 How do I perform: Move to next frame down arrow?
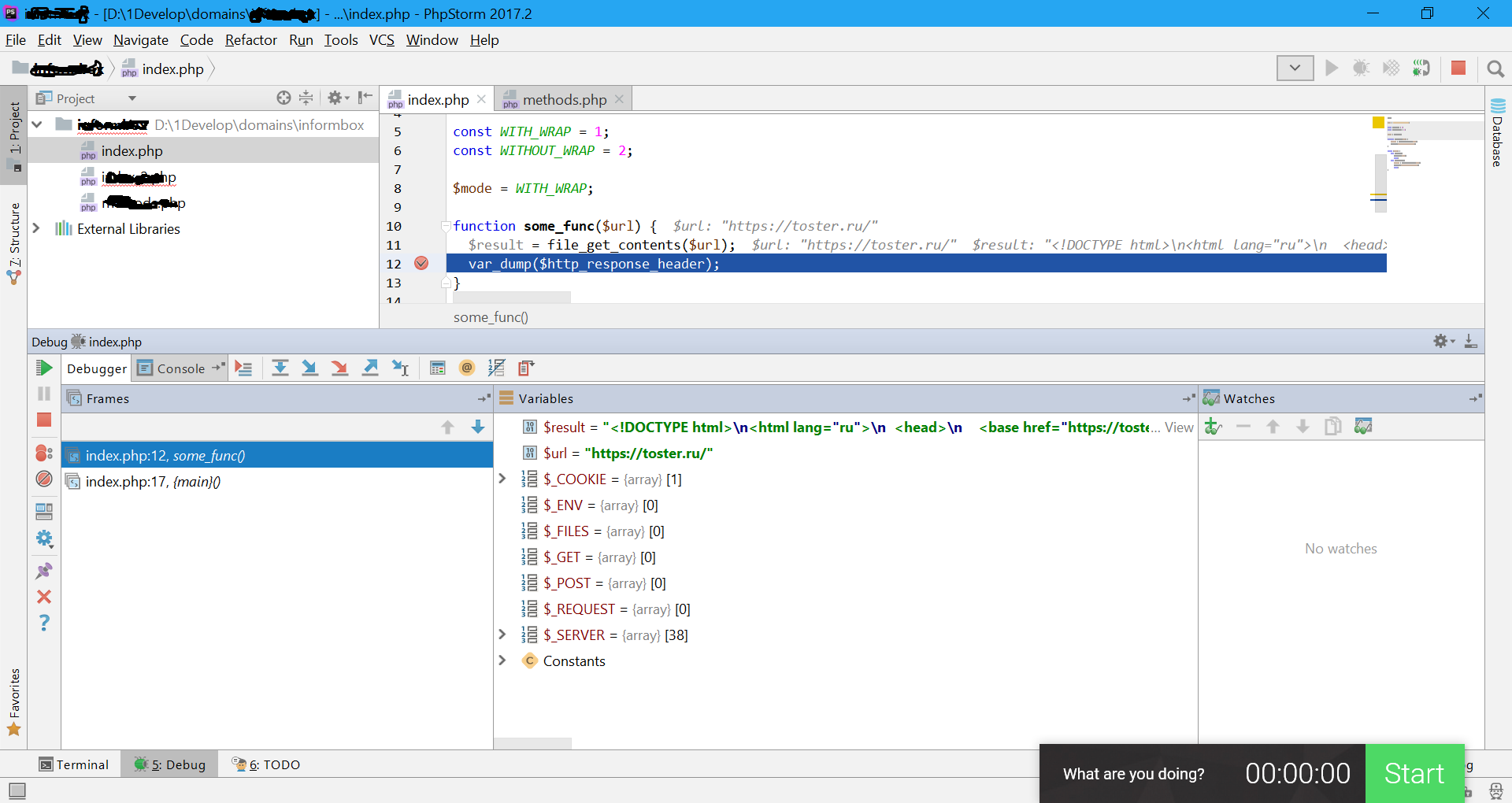coord(478,427)
